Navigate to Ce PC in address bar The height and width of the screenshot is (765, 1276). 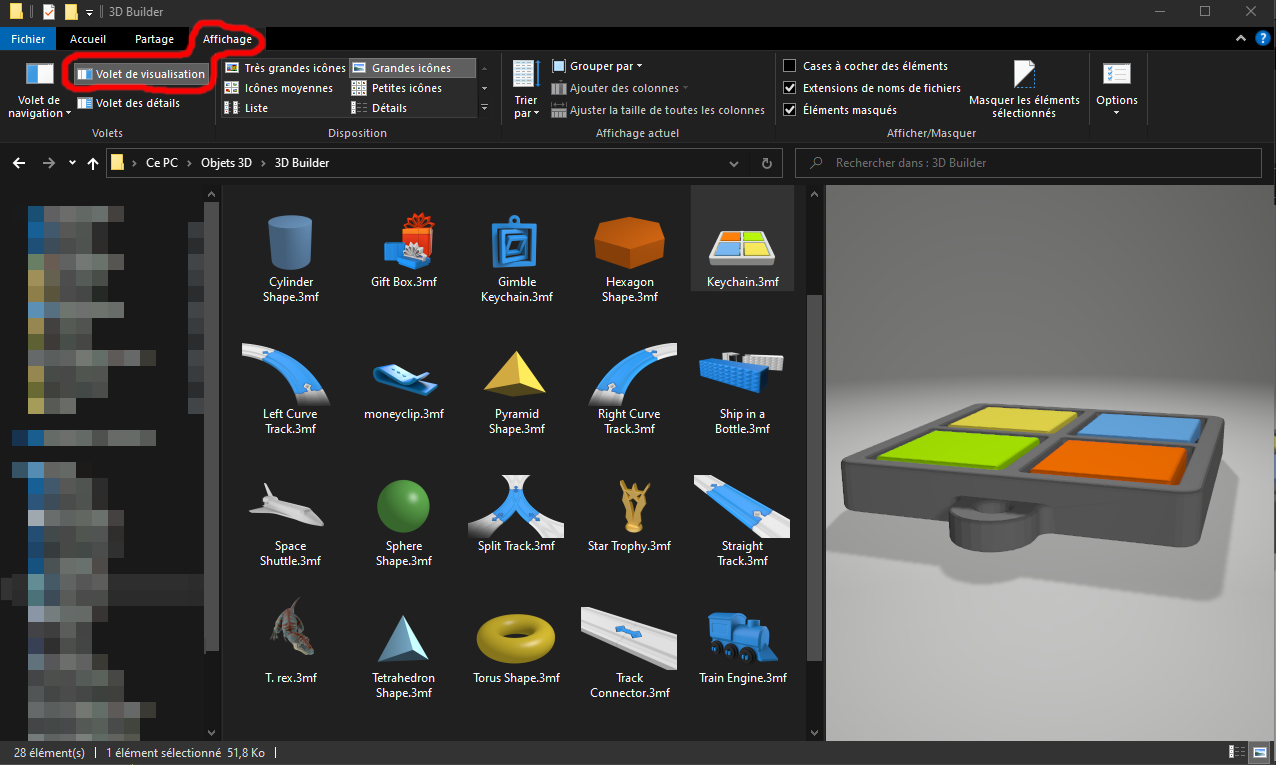click(x=162, y=163)
